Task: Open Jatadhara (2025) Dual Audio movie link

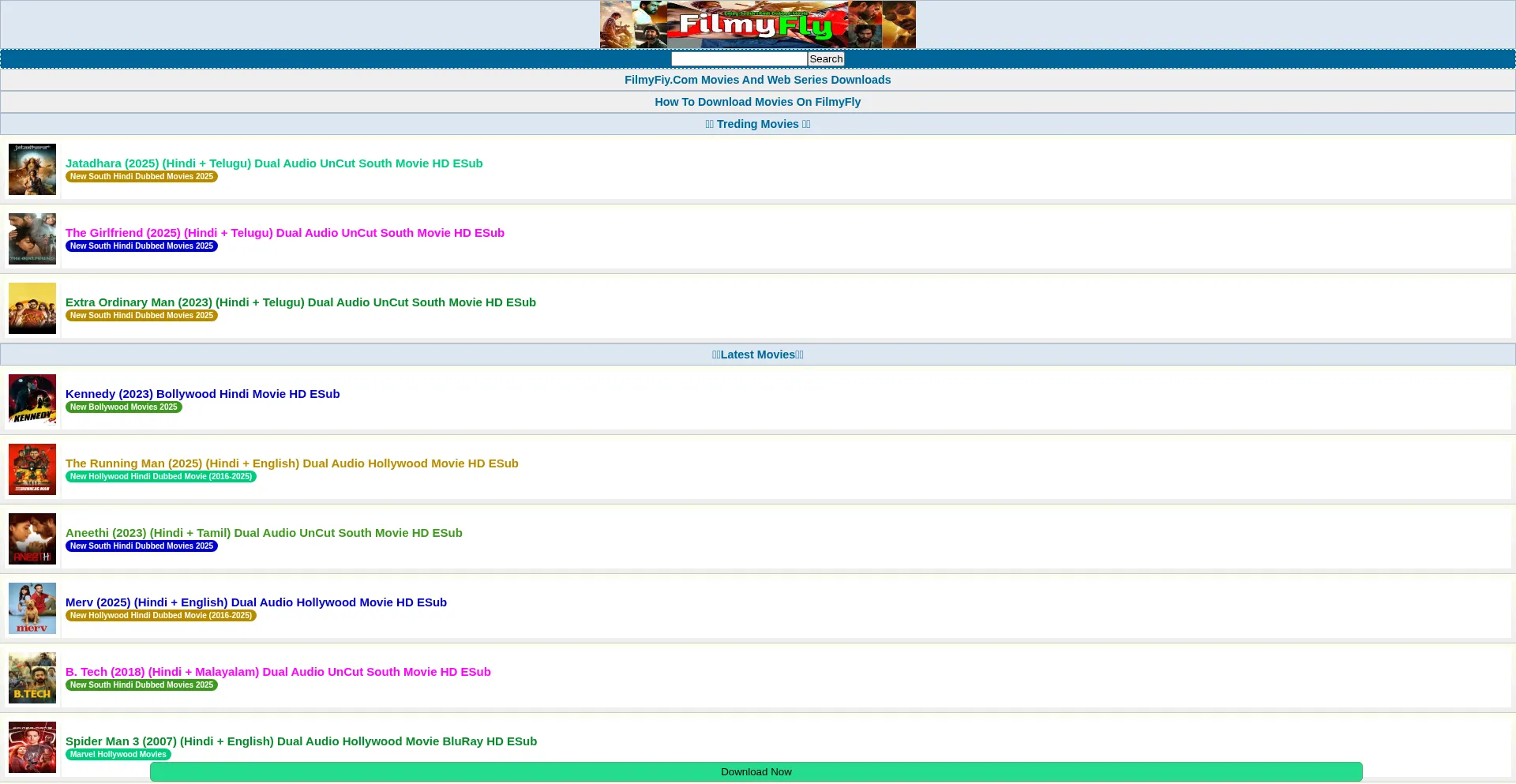Action: (x=274, y=163)
